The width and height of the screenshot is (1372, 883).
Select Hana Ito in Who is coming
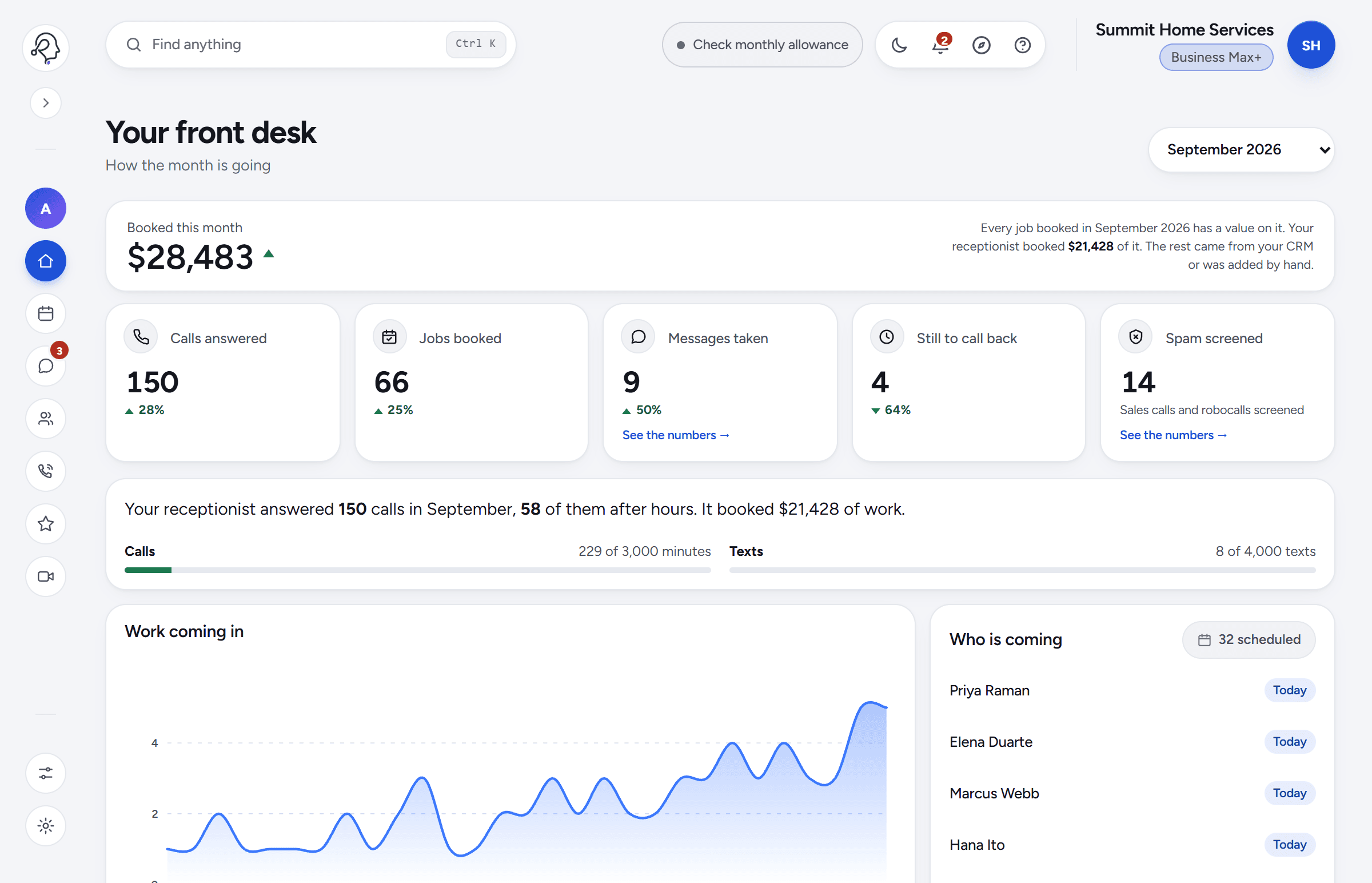pos(1132,845)
